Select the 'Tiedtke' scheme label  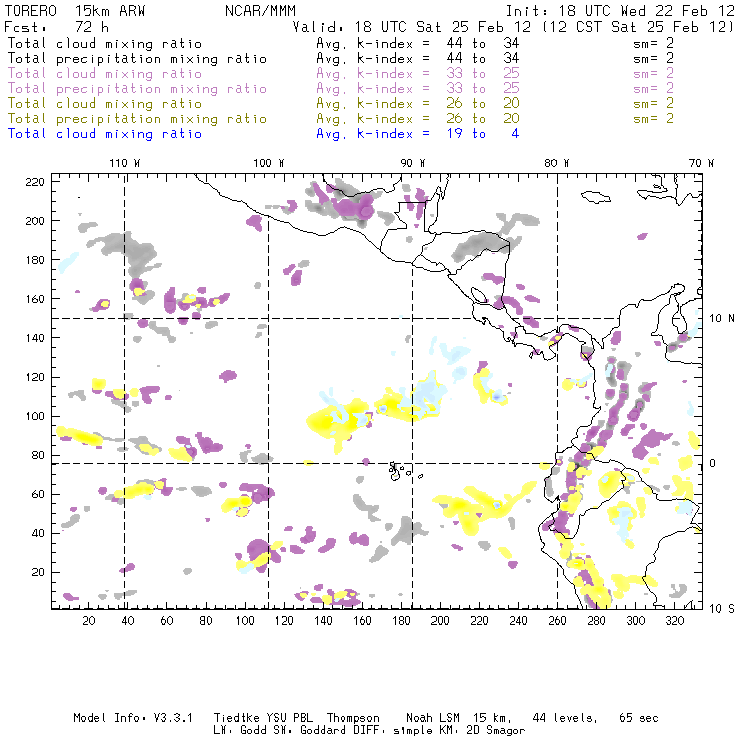point(236,718)
